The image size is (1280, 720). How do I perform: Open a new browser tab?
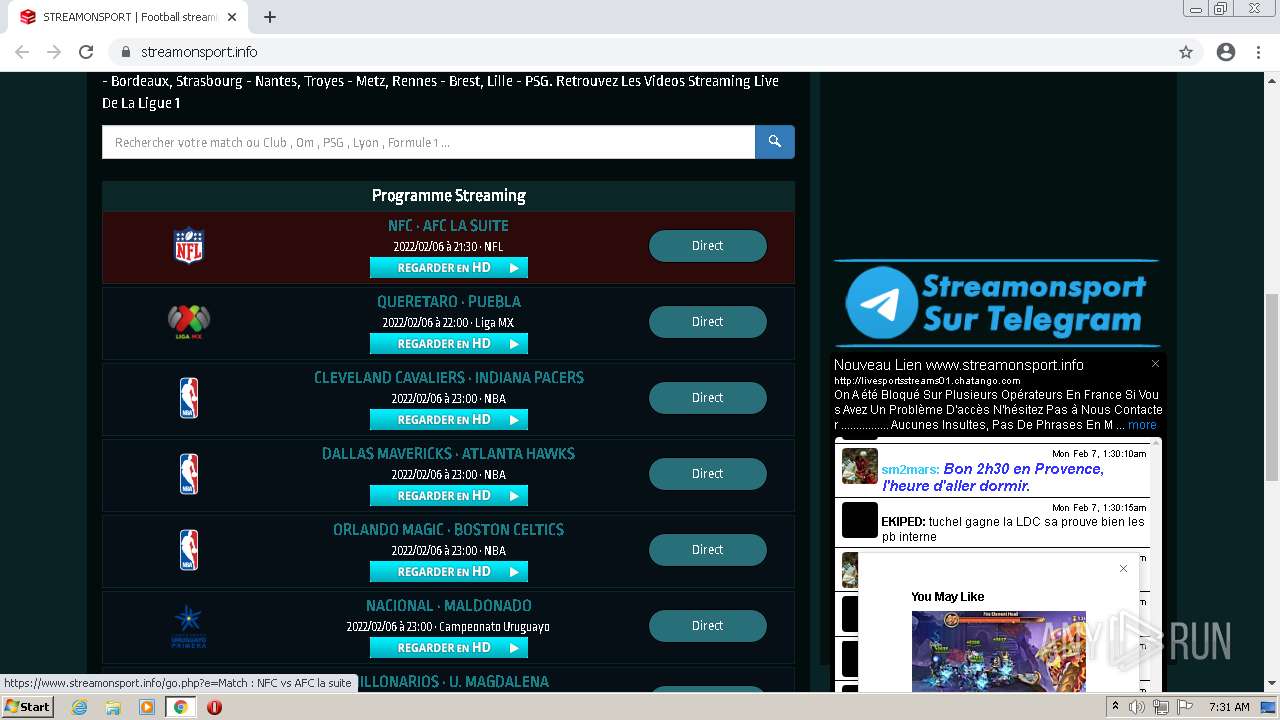270,17
